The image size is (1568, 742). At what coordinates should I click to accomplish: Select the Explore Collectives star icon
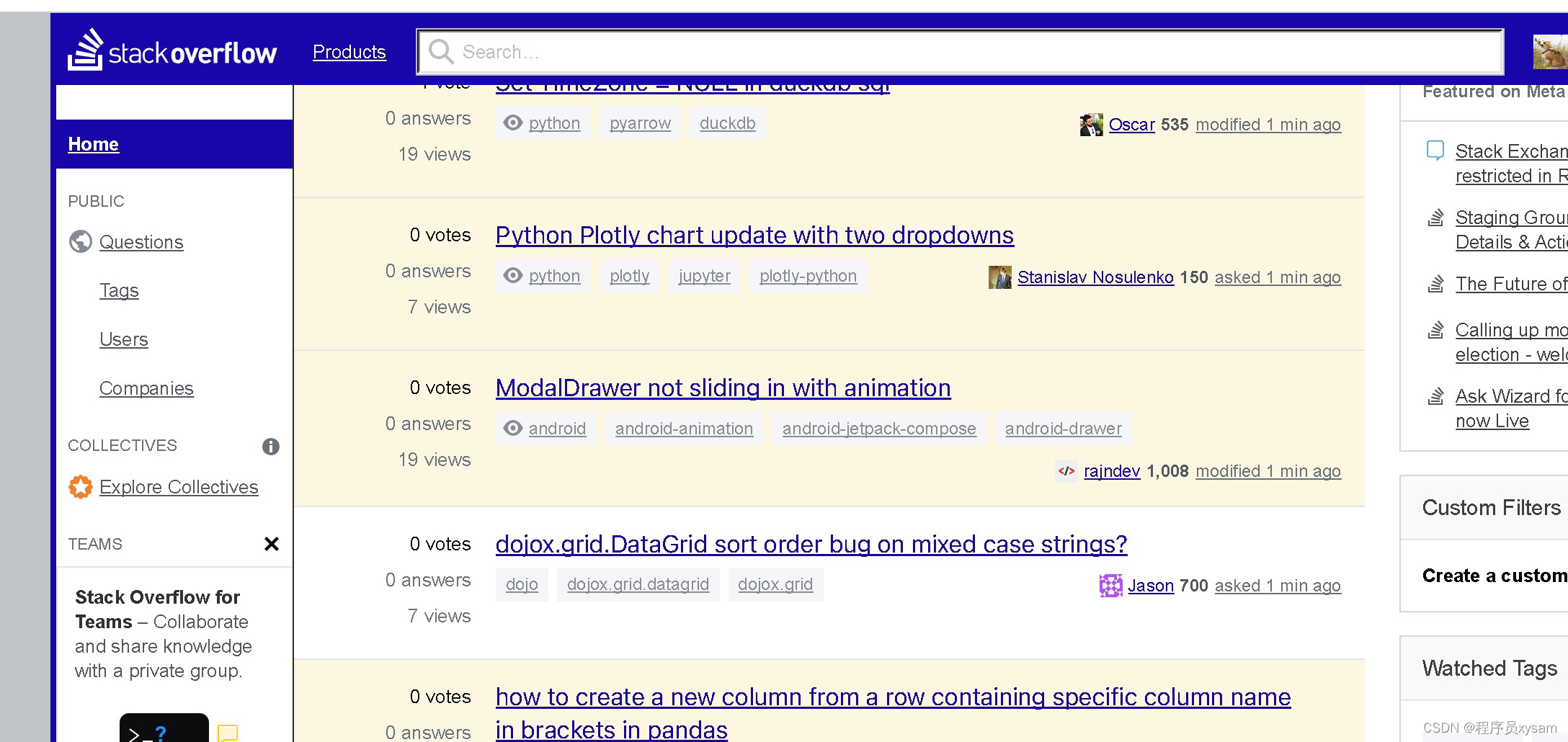(x=80, y=486)
